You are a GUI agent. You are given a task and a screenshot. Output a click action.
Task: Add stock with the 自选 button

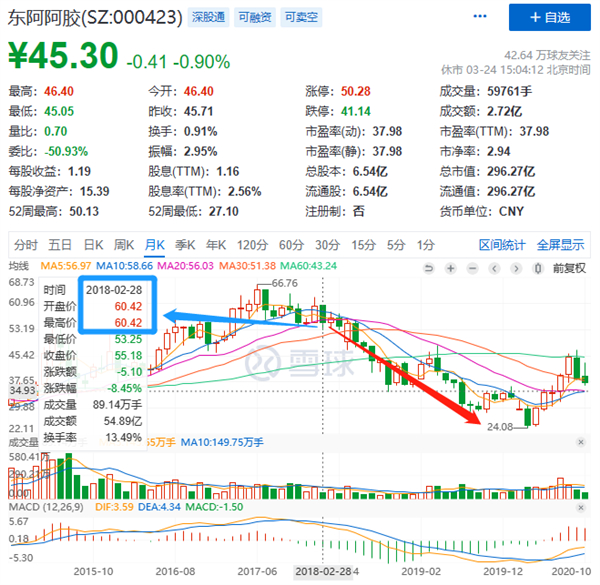pyautogui.click(x=549, y=17)
